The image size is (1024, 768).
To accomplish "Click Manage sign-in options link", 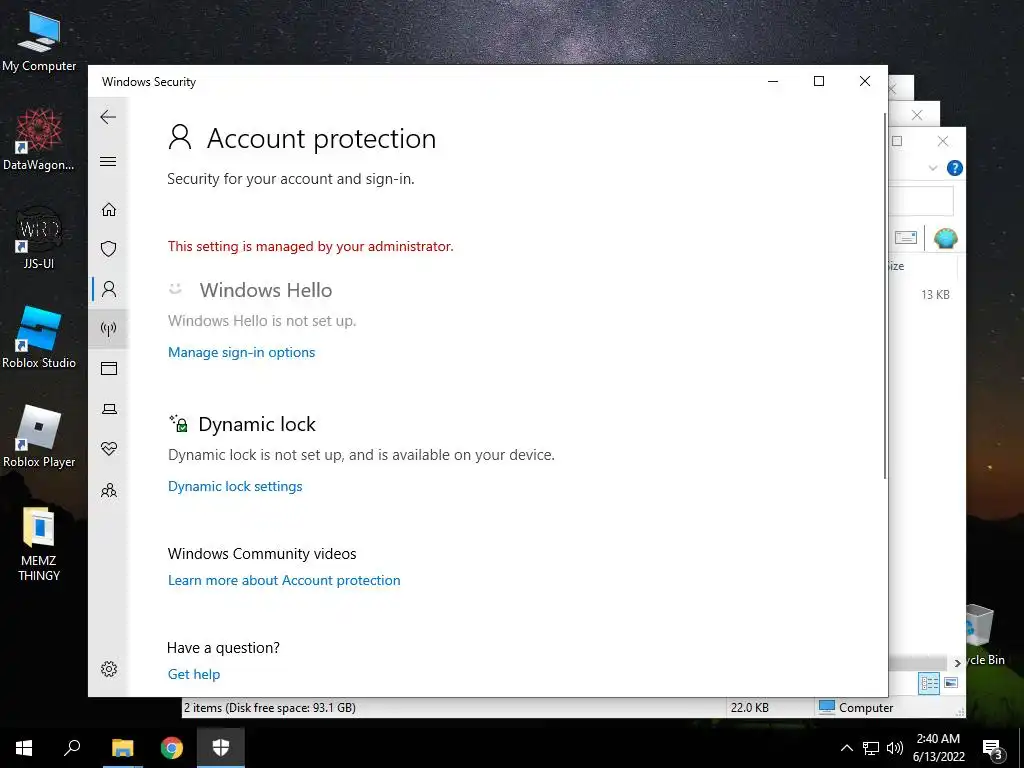I will (242, 352).
